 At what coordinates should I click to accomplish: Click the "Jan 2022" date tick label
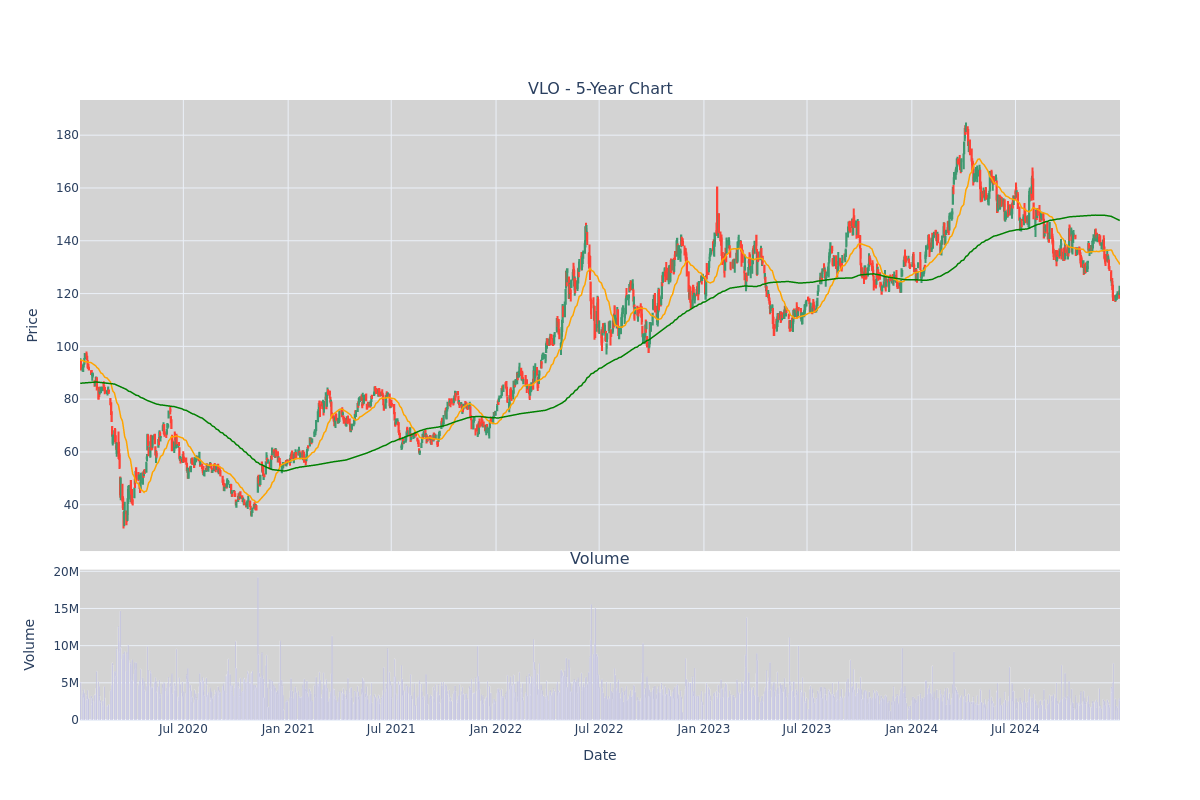pyautogui.click(x=496, y=729)
